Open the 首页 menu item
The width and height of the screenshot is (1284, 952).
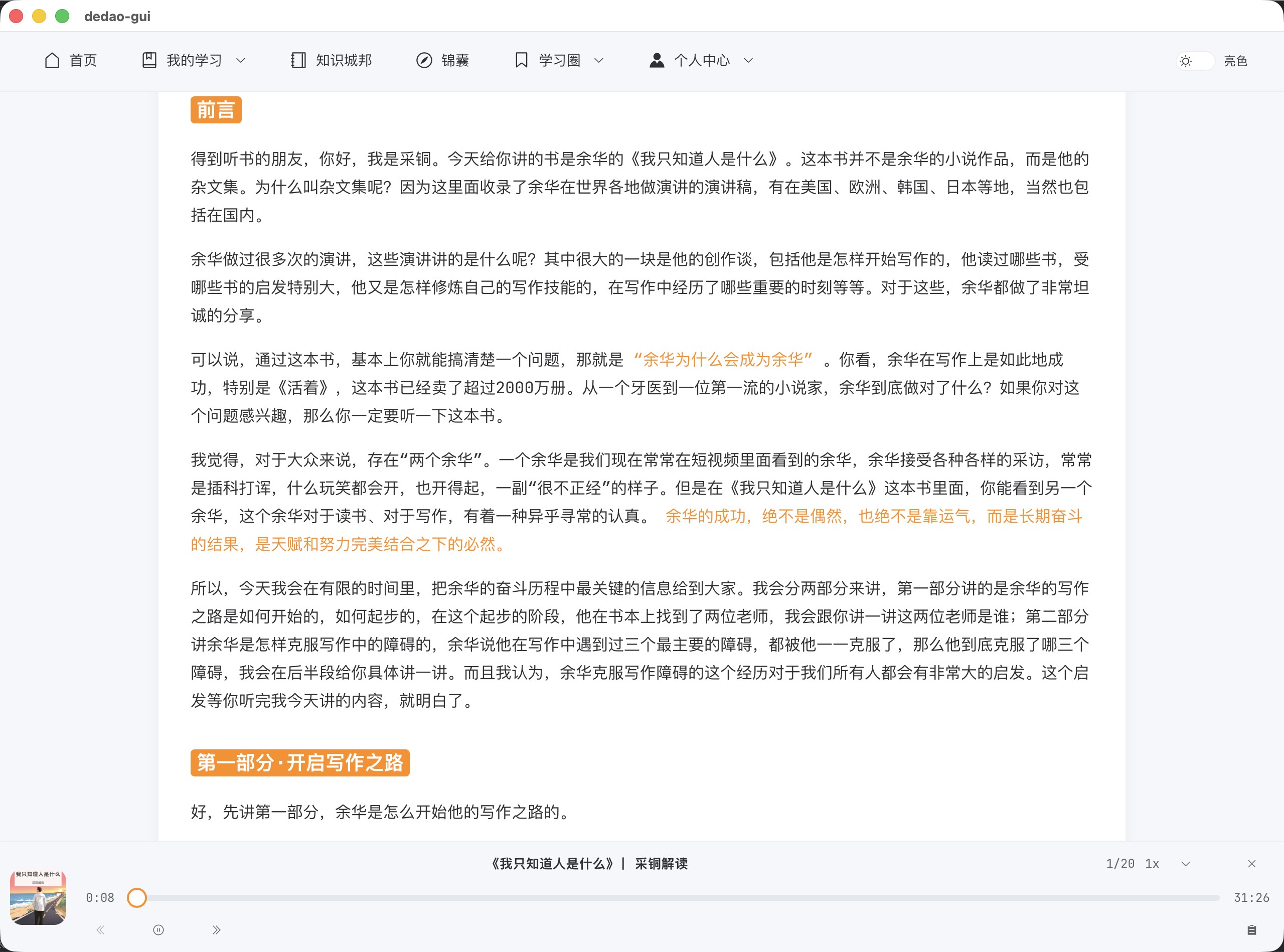pos(71,61)
